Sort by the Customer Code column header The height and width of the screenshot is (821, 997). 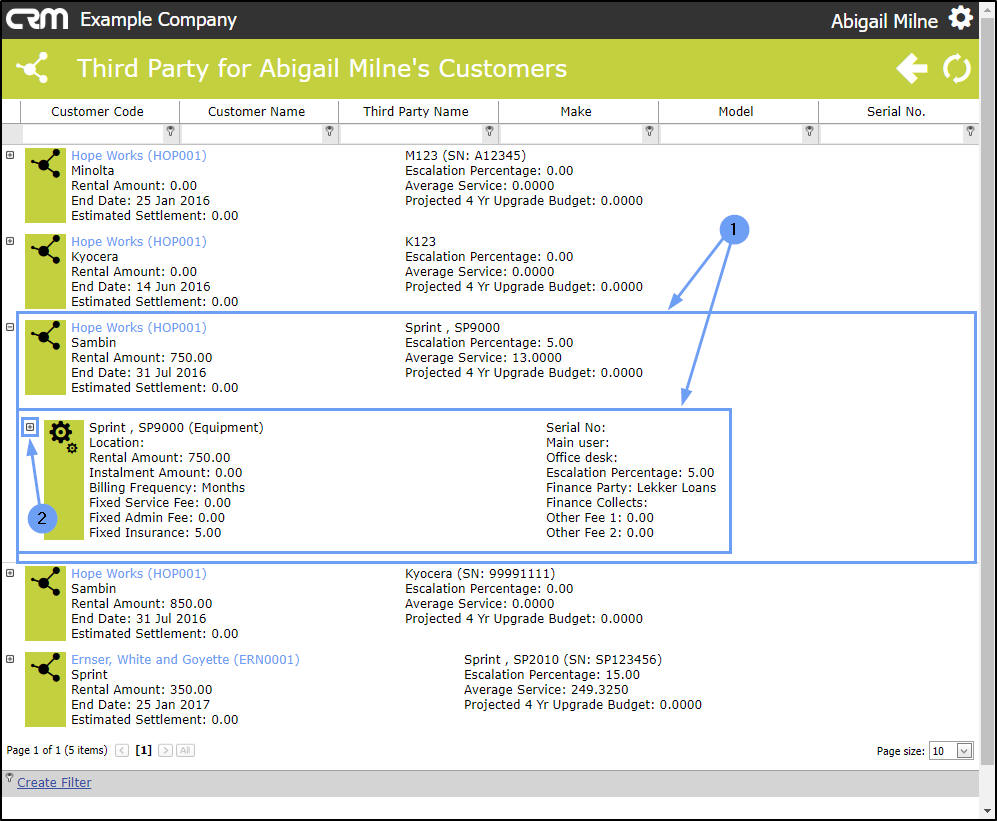pos(97,111)
